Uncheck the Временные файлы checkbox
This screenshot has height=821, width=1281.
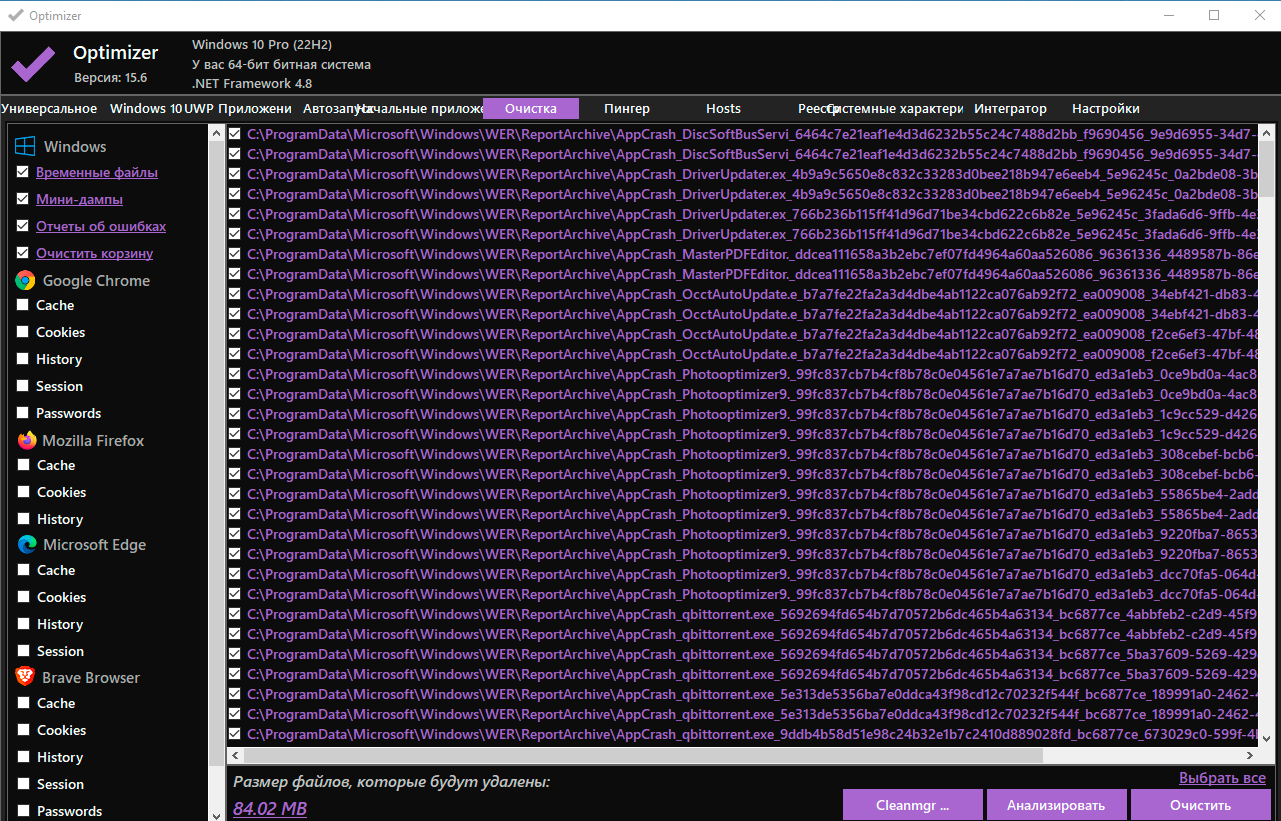pyautogui.click(x=22, y=172)
